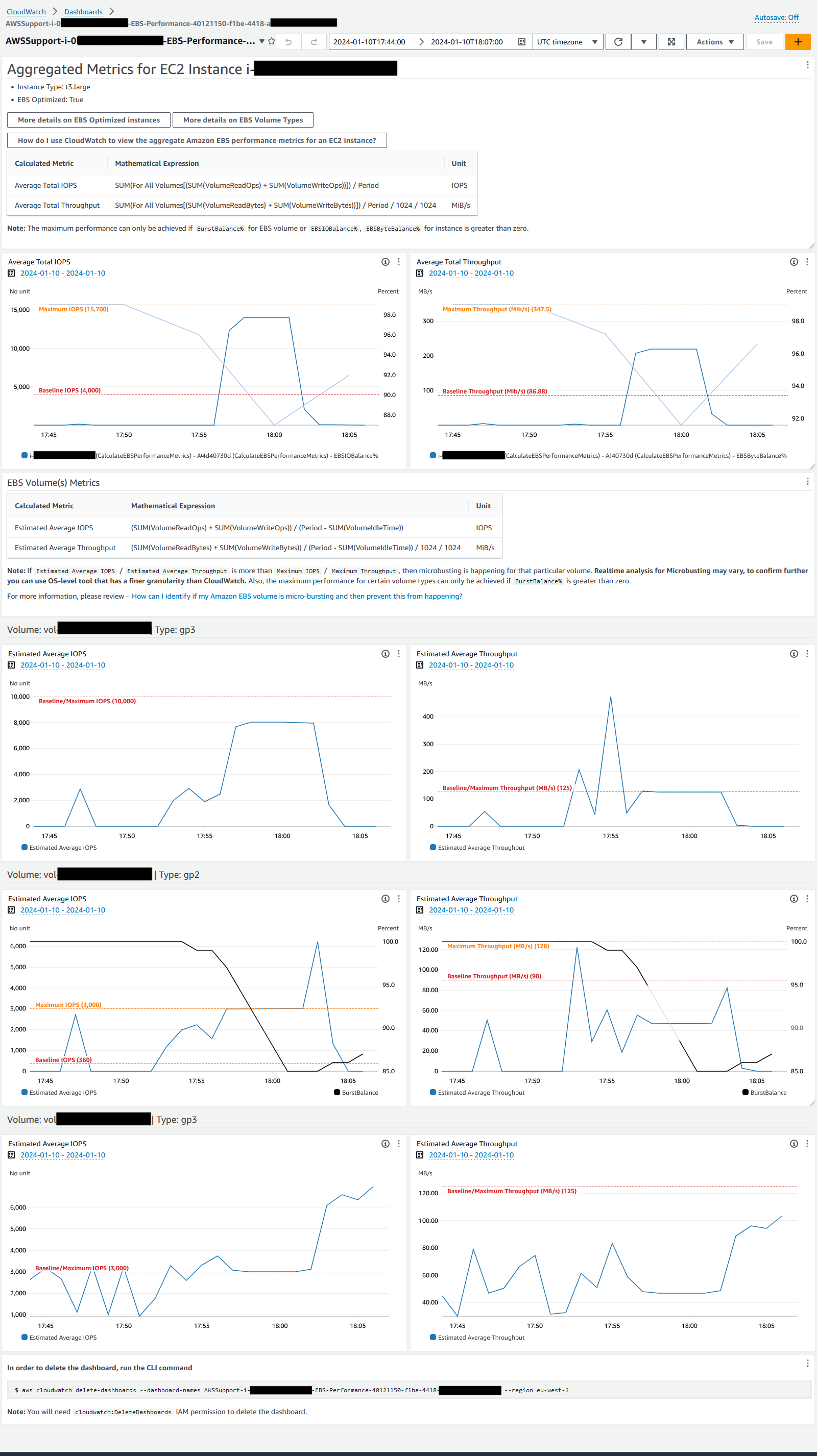The width and height of the screenshot is (817, 1456).
Task: Open the Actions dropdown
Action: tap(714, 41)
